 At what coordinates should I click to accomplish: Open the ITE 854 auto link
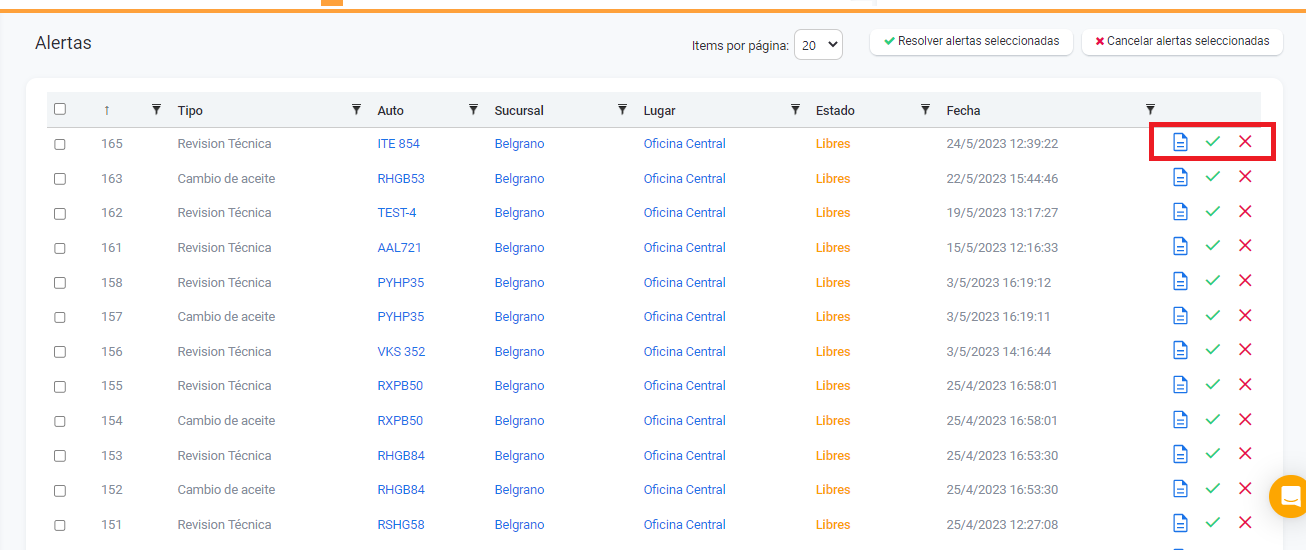[398, 144]
